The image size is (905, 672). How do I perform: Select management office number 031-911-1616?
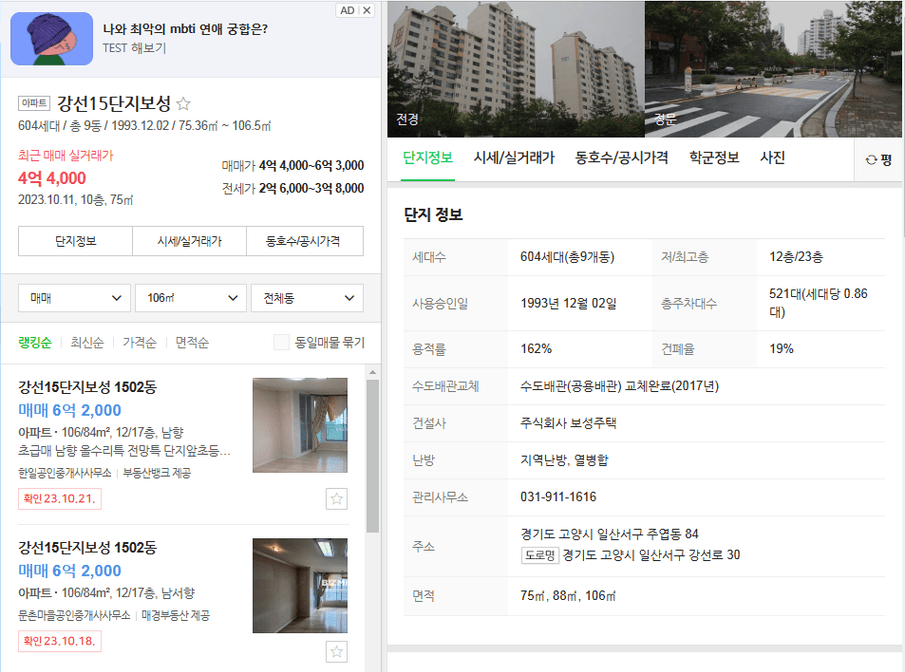558,497
